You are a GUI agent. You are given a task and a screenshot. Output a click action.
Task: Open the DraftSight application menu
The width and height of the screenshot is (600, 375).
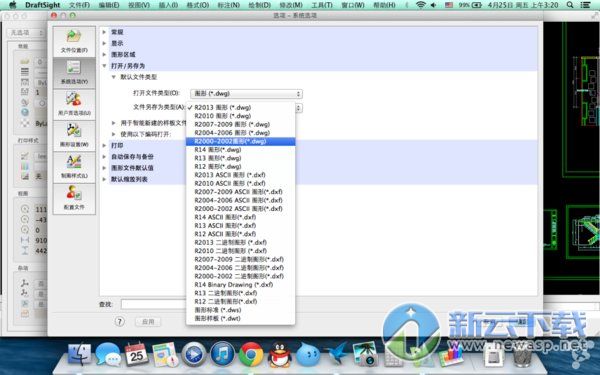pyautogui.click(x=42, y=5)
